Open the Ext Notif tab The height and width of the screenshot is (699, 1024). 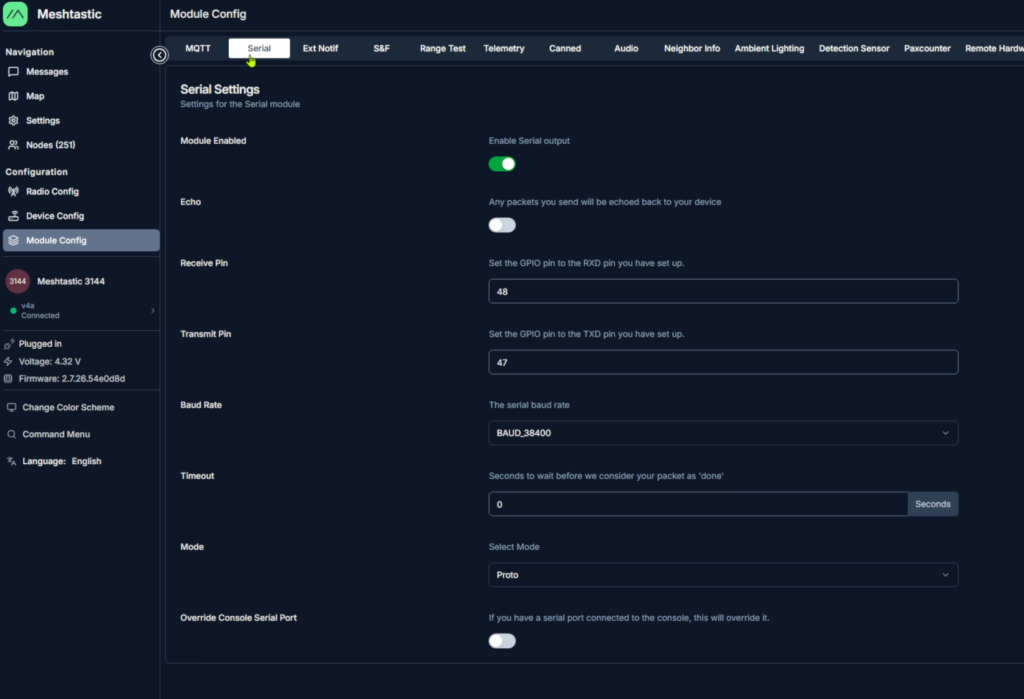[x=320, y=48]
